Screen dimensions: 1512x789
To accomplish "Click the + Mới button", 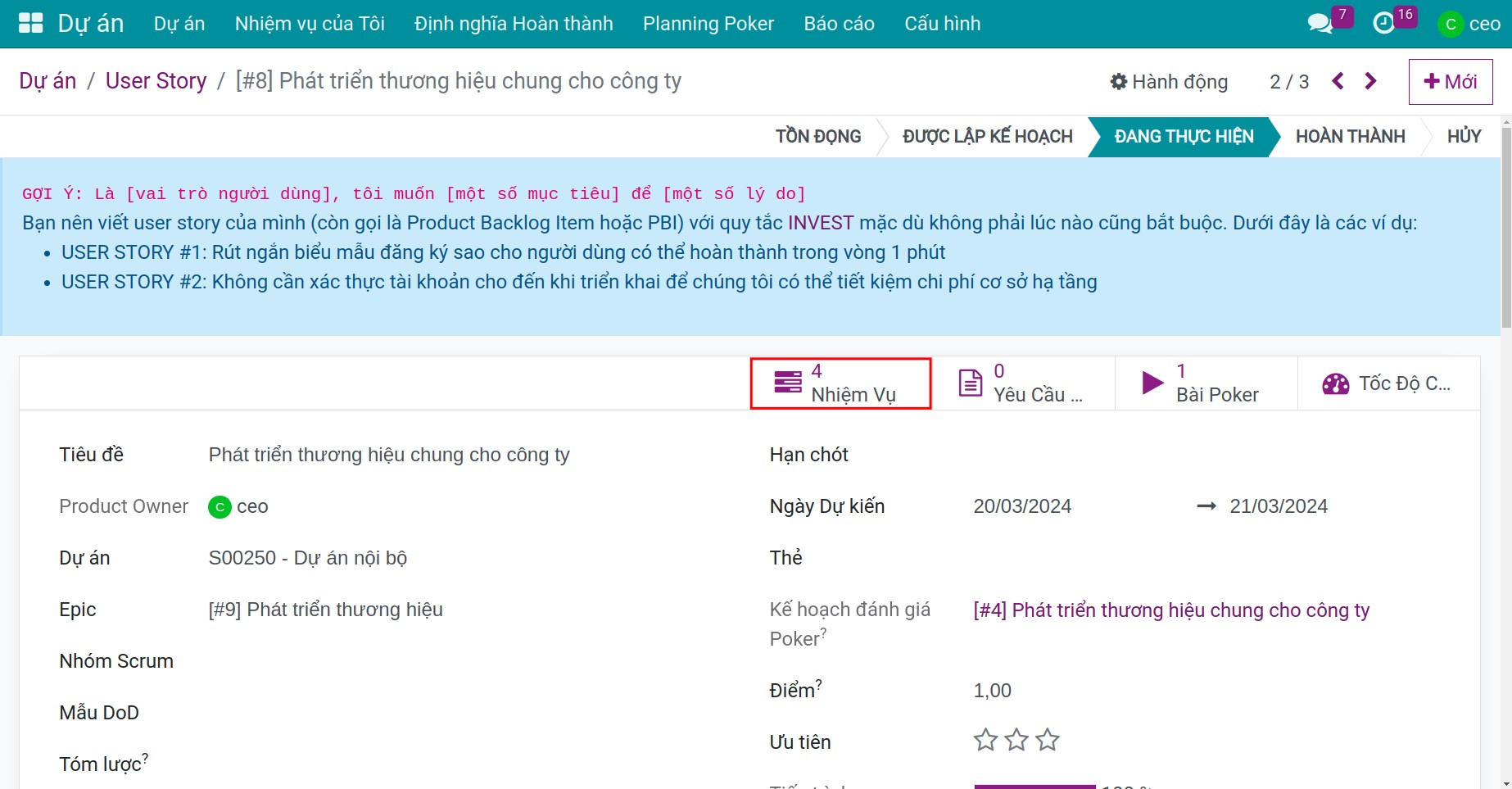I will pyautogui.click(x=1451, y=82).
